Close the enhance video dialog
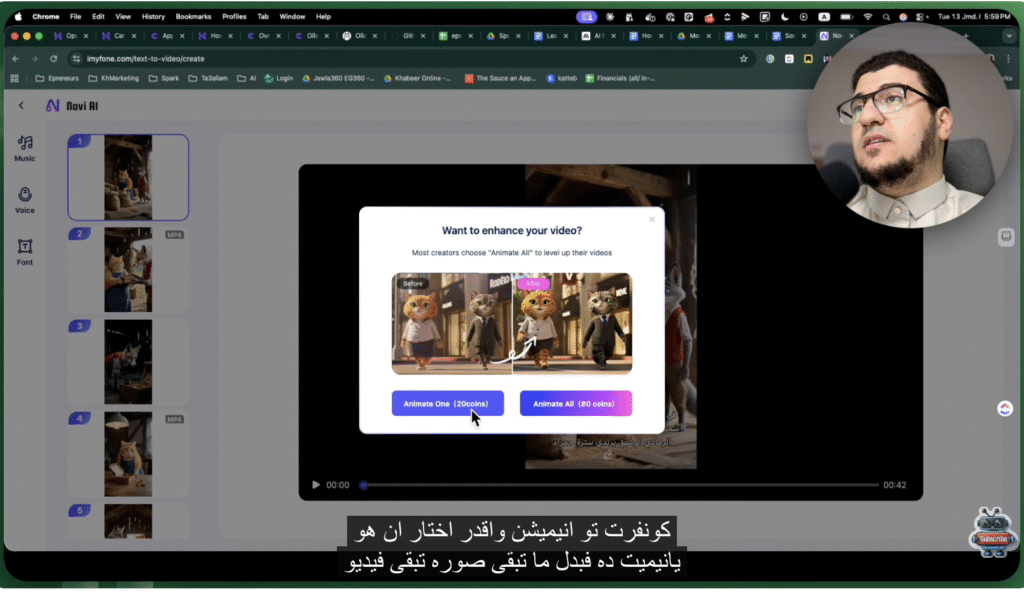Viewport: 1024px width, 596px height. [x=652, y=219]
